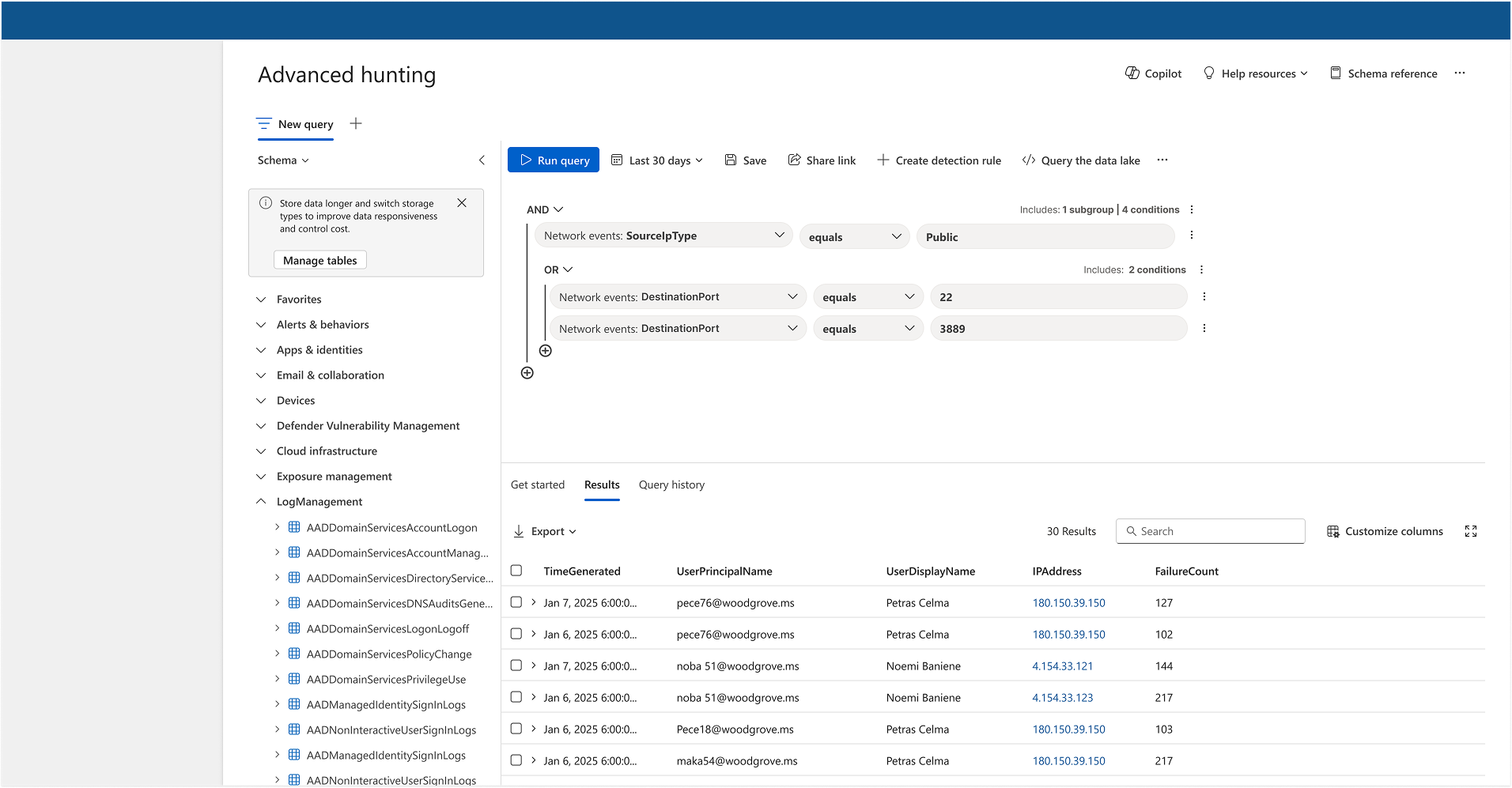1512x788 pixels.
Task: Sort by FailureCount column header
Action: (x=1186, y=571)
